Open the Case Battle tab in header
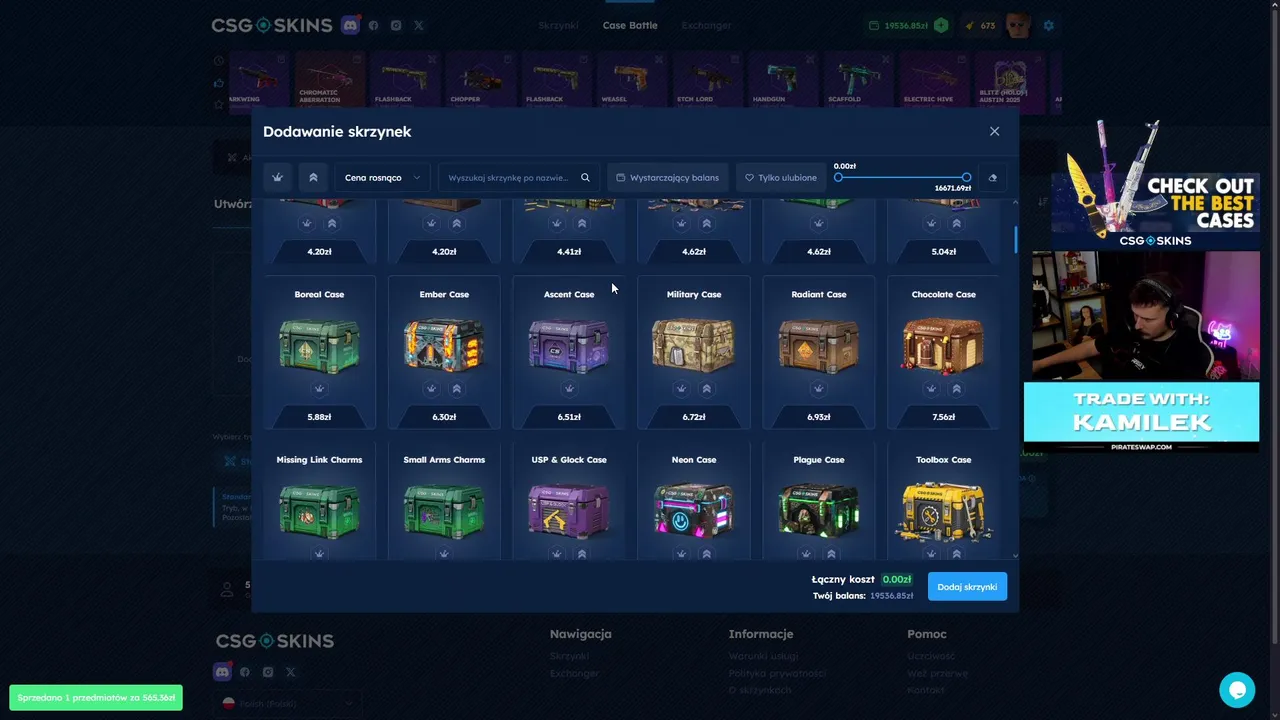1280x720 pixels. click(x=630, y=25)
